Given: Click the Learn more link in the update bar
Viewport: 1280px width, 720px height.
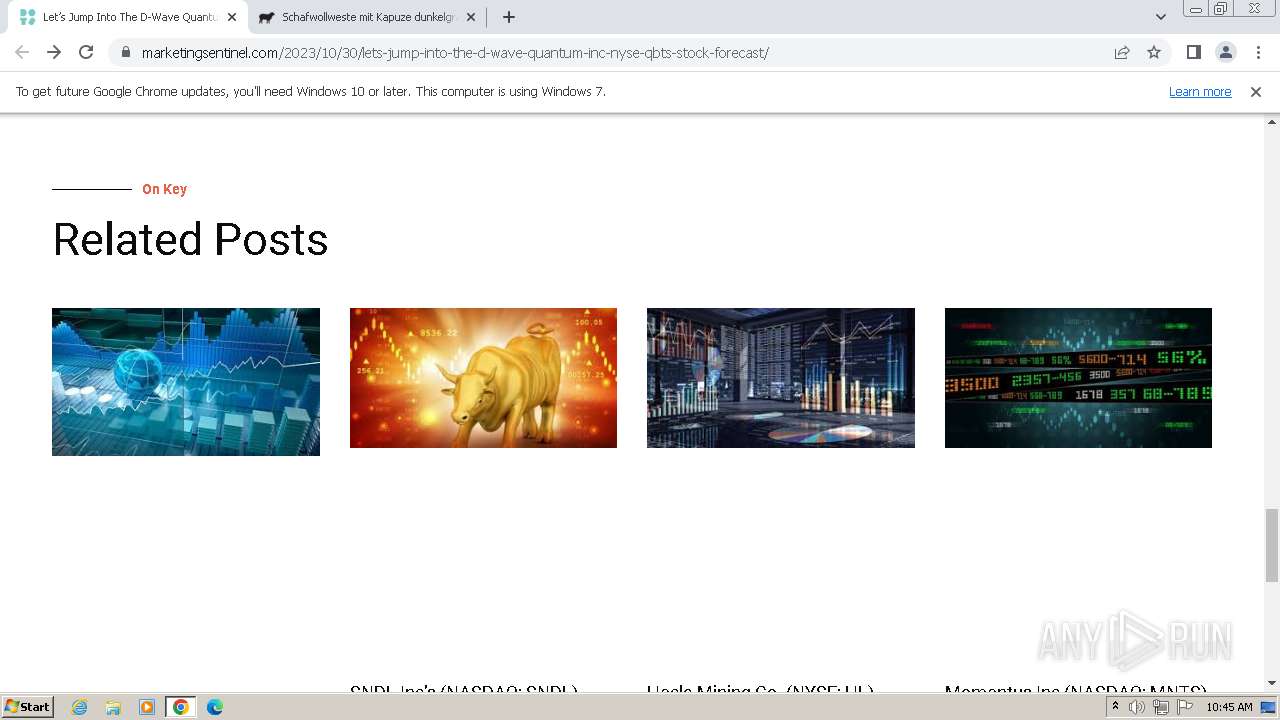Looking at the screenshot, I should [x=1200, y=91].
